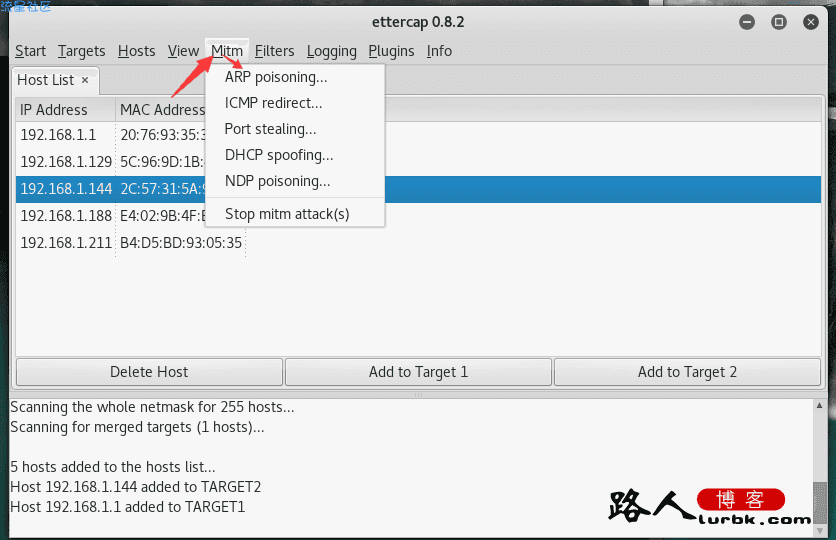Sort by IP Address column header
Image resolution: width=836 pixels, height=540 pixels.
click(66, 110)
